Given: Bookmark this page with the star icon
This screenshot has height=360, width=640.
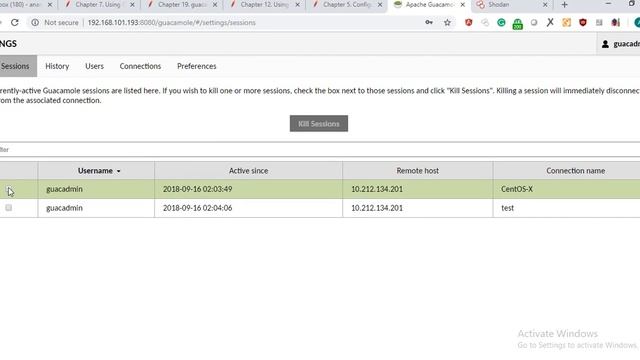Looking at the screenshot, I should 447,22.
